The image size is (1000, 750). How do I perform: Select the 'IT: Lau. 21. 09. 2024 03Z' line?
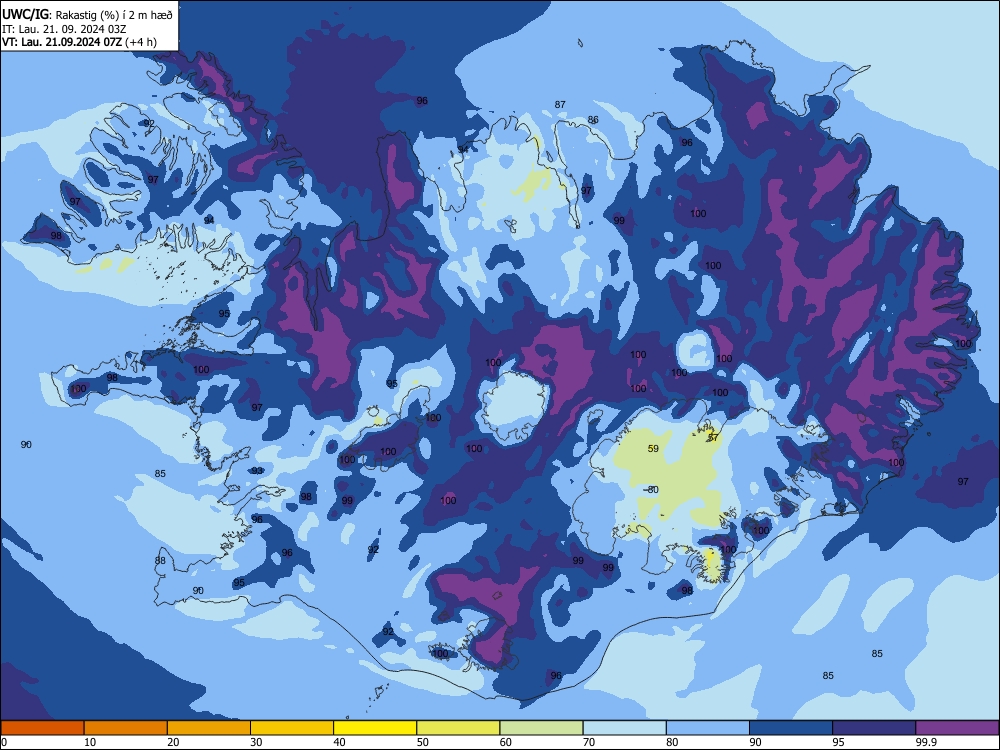point(64,29)
